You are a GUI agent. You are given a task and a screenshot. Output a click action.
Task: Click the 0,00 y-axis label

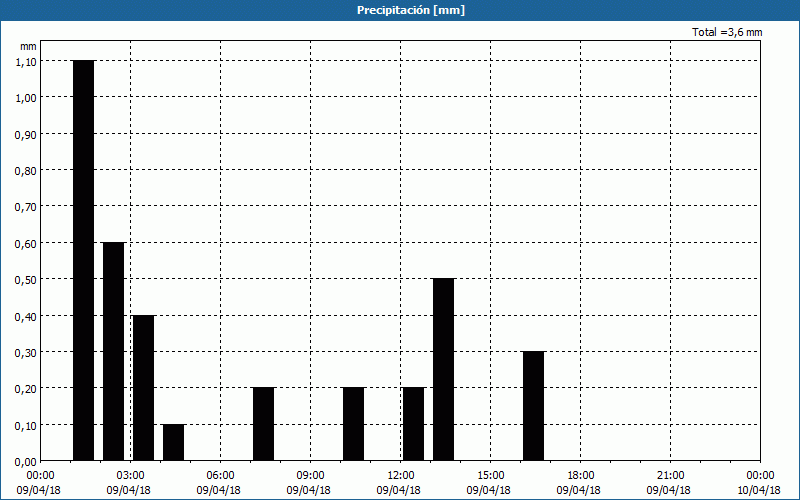pyautogui.click(x=26, y=462)
